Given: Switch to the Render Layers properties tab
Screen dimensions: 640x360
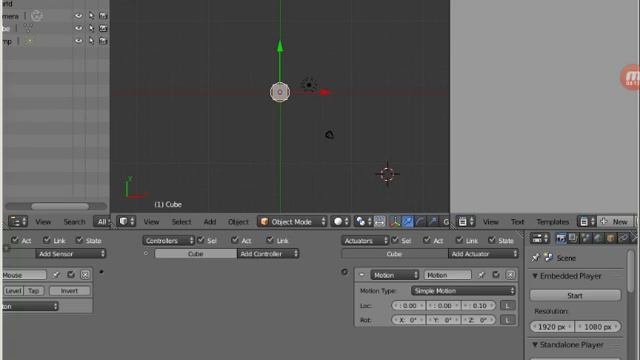Looking at the screenshot, I should pyautogui.click(x=573, y=238).
